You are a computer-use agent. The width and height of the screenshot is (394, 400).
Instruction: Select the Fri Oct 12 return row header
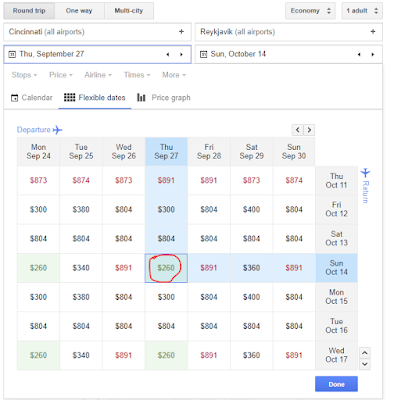coord(336,209)
